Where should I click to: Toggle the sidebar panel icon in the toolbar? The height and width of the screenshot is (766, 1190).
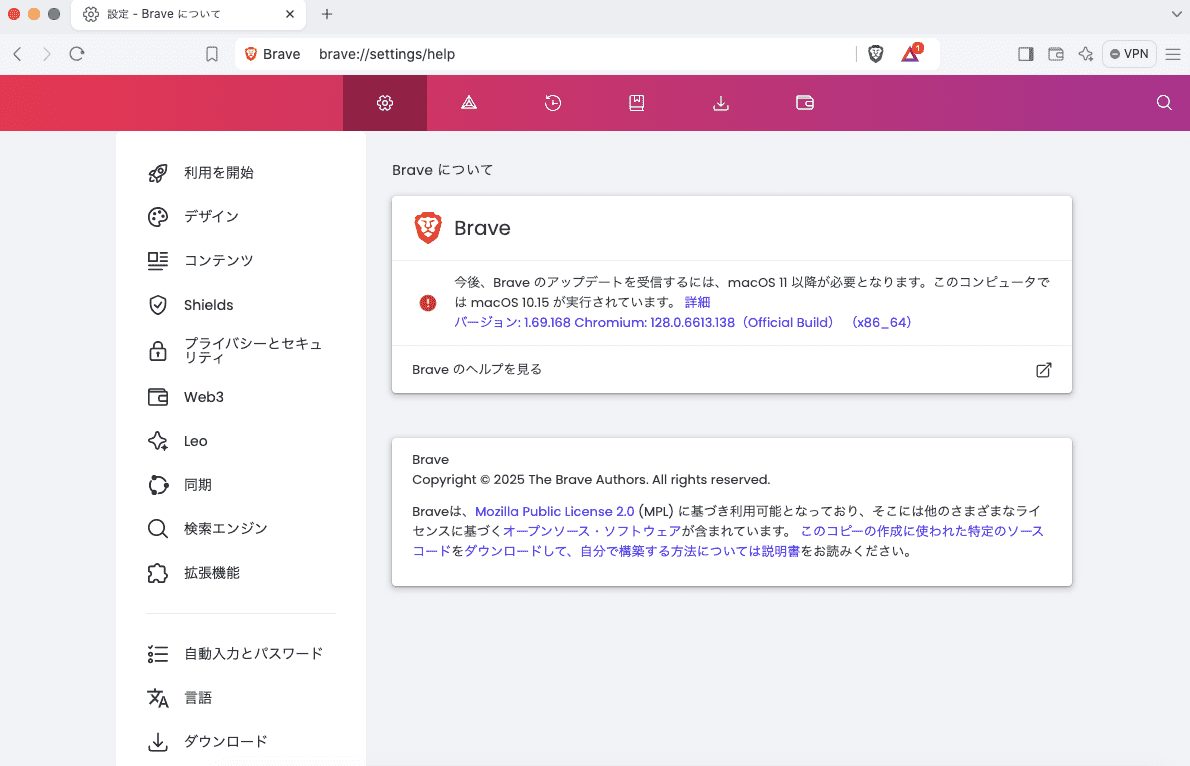pyautogui.click(x=1025, y=53)
